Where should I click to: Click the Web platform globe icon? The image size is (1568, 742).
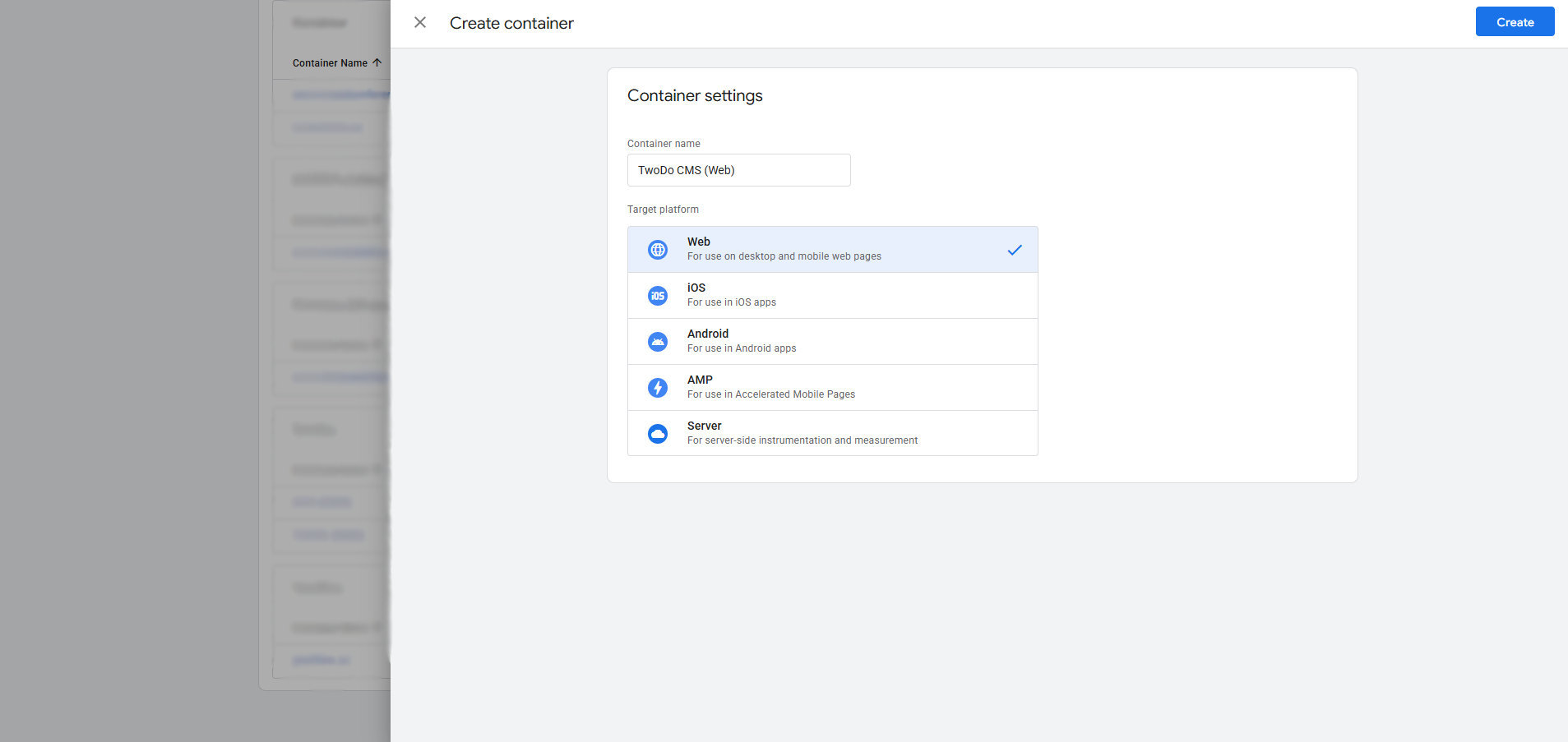[x=657, y=249]
